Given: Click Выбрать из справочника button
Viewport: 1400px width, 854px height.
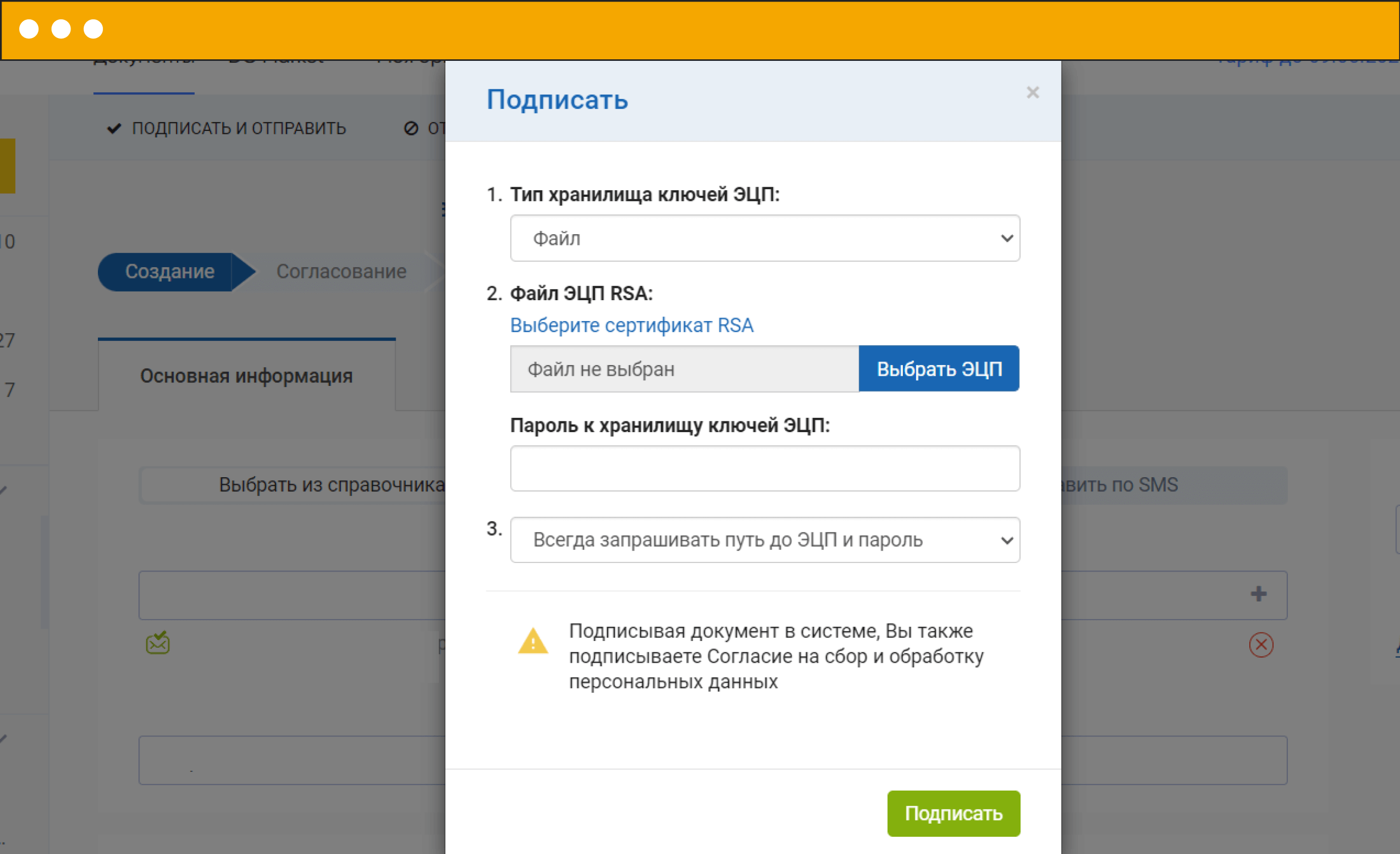Looking at the screenshot, I should coord(331,485).
